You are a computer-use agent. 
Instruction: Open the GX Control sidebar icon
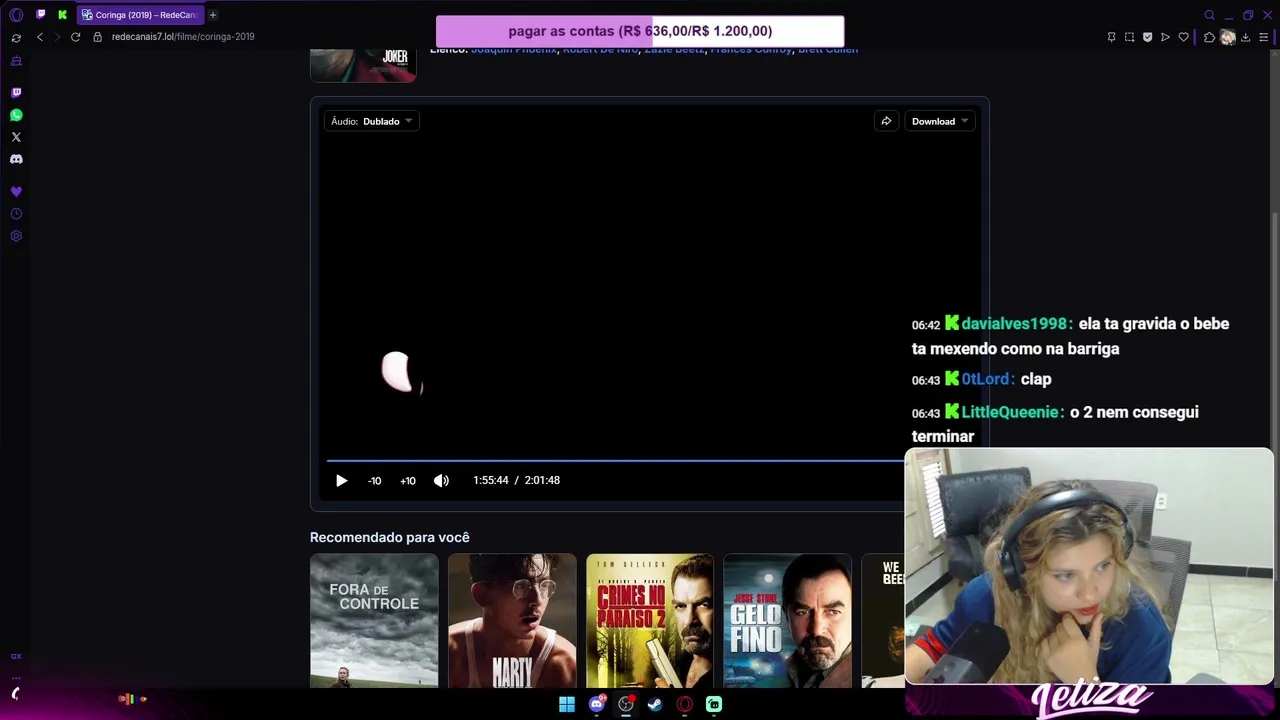click(x=16, y=38)
